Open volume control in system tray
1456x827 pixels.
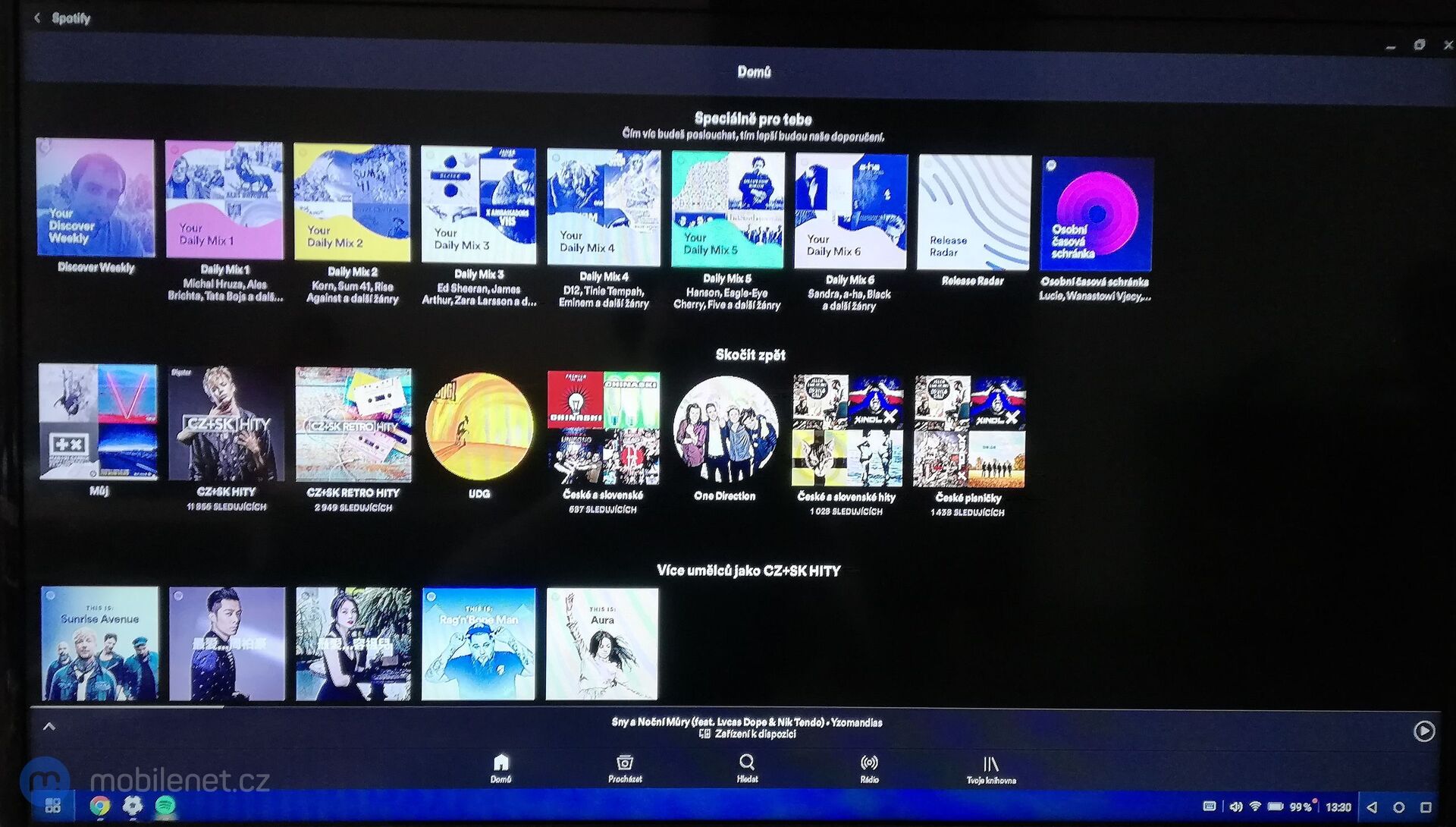point(1236,807)
